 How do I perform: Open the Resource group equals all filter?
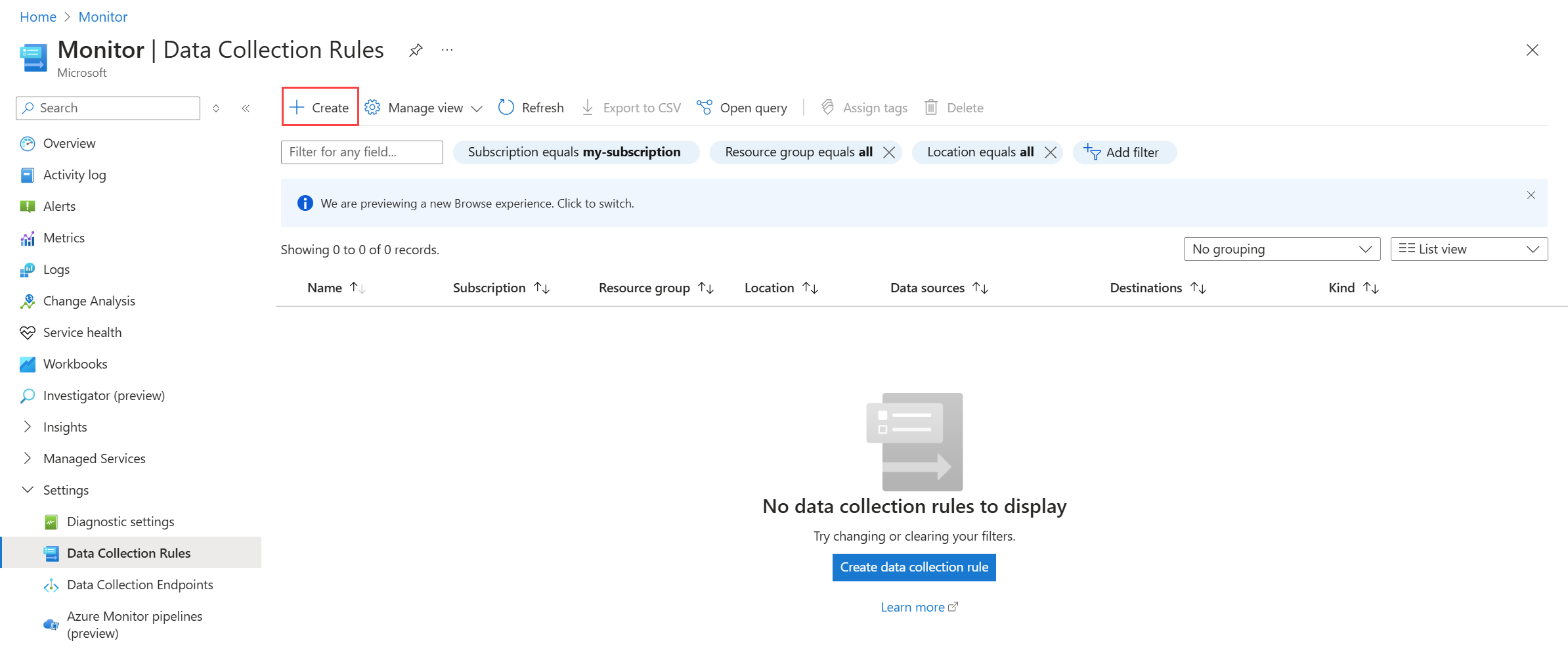pyautogui.click(x=798, y=152)
